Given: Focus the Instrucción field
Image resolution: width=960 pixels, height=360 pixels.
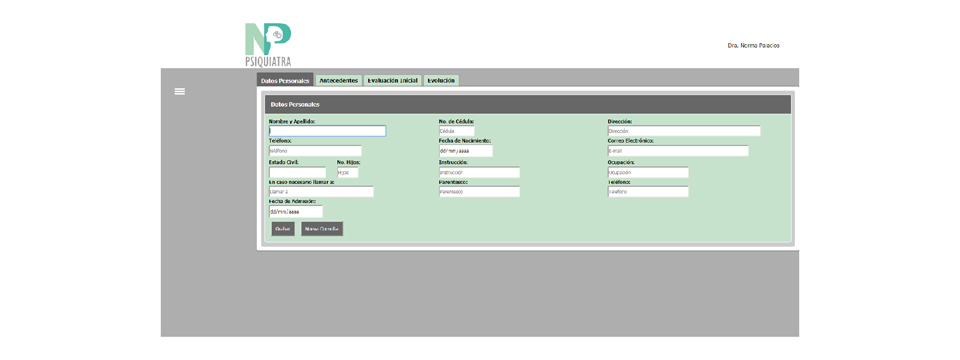Looking at the screenshot, I should point(479,173).
